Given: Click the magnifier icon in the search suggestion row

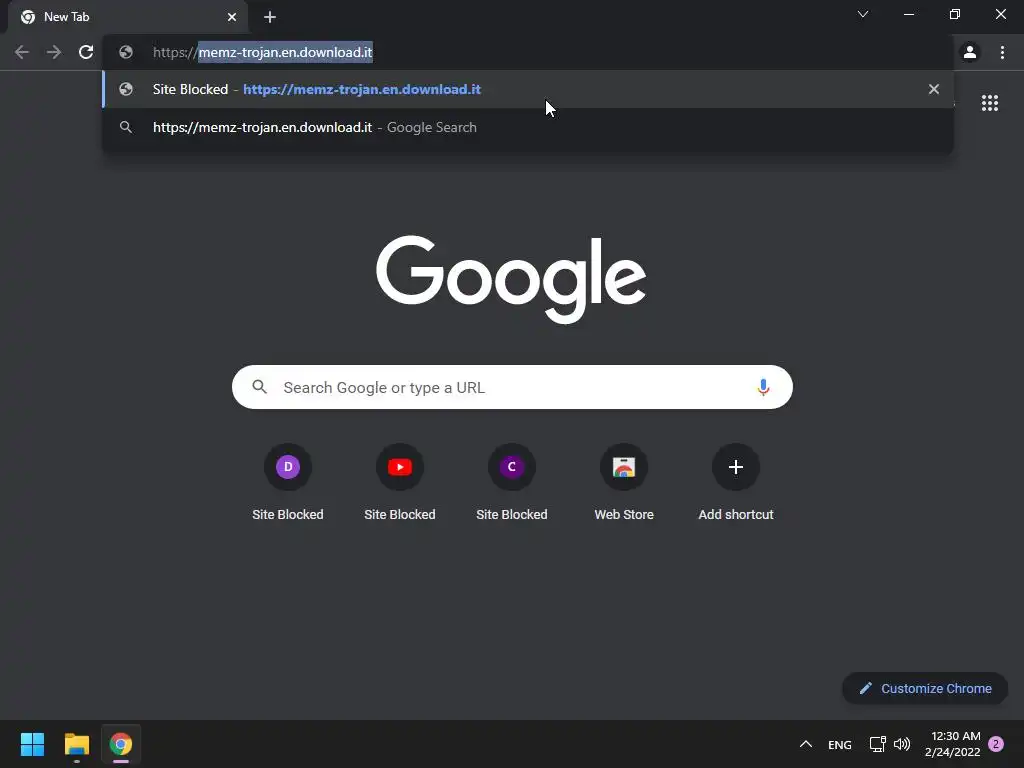Looking at the screenshot, I should (126, 127).
